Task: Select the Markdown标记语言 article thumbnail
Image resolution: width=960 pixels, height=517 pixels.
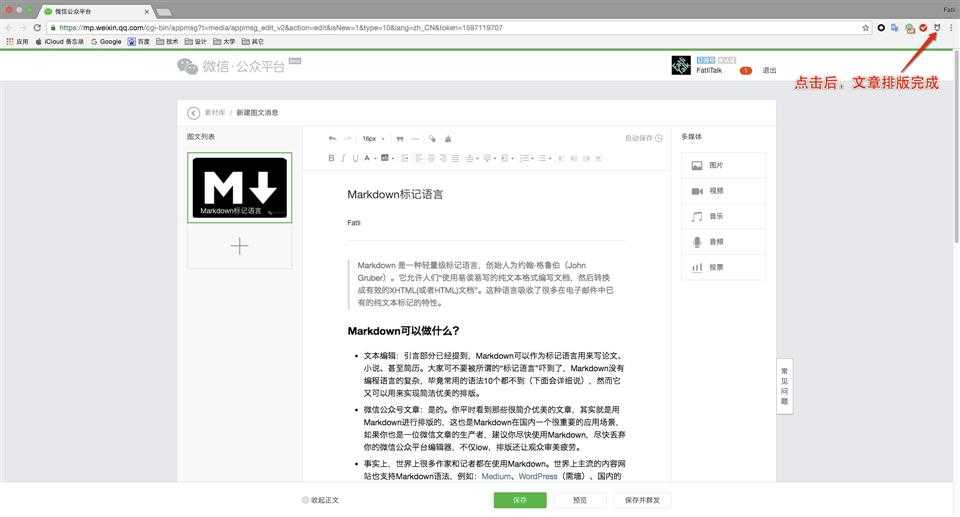Action: click(239, 187)
